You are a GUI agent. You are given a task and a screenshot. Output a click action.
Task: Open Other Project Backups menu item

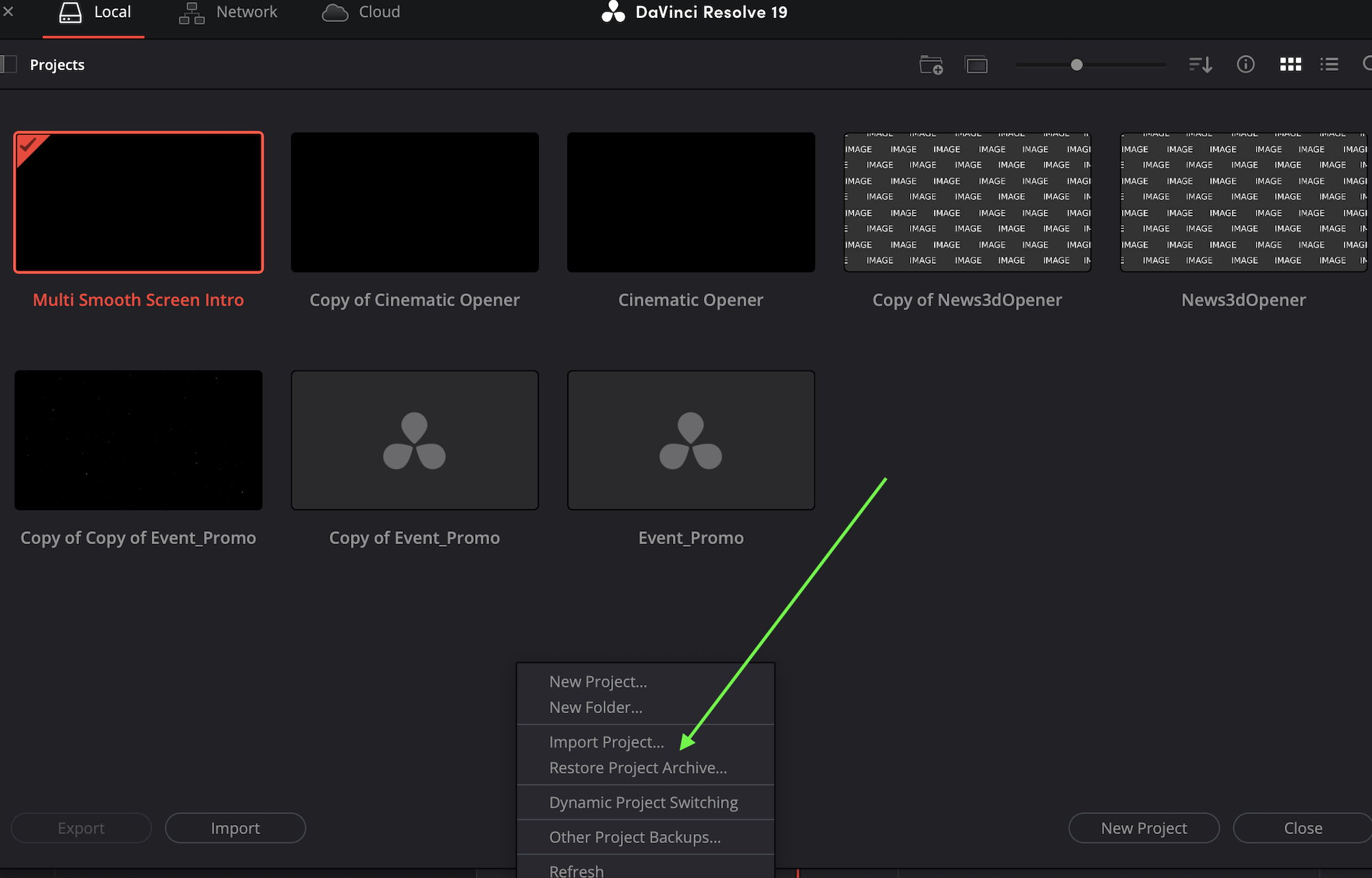pyautogui.click(x=634, y=837)
